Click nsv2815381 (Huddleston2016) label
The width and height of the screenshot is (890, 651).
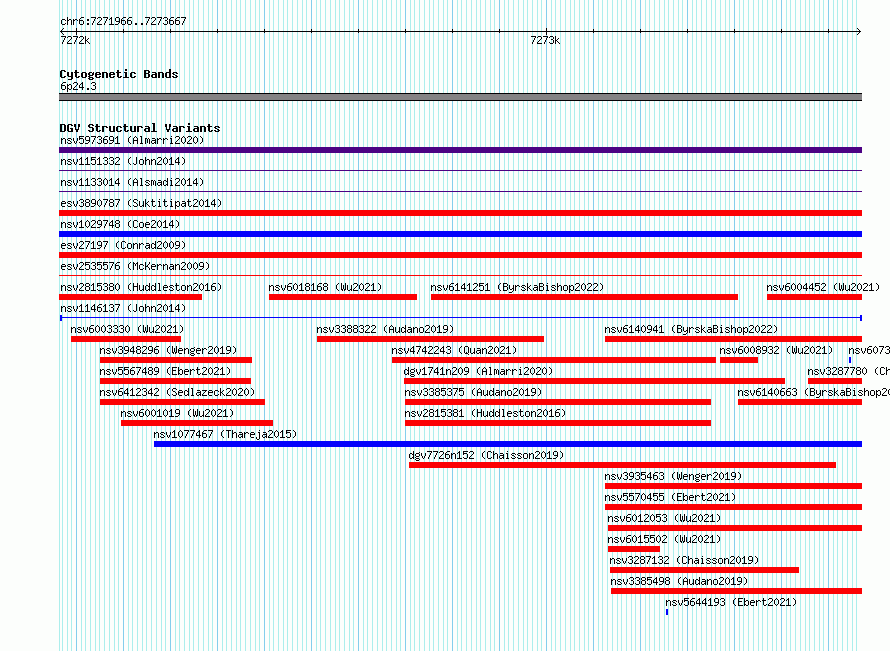pyautogui.click(x=485, y=413)
